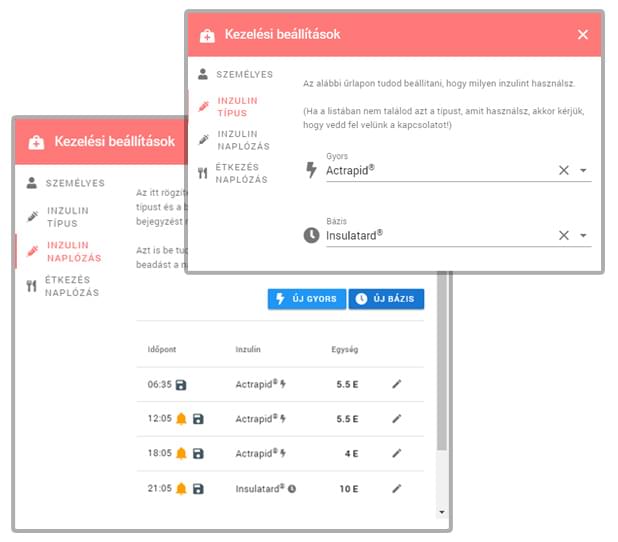This screenshot has width=618, height=542.
Task: Clear the Bázis Insulatard selection
Action: pyautogui.click(x=563, y=236)
